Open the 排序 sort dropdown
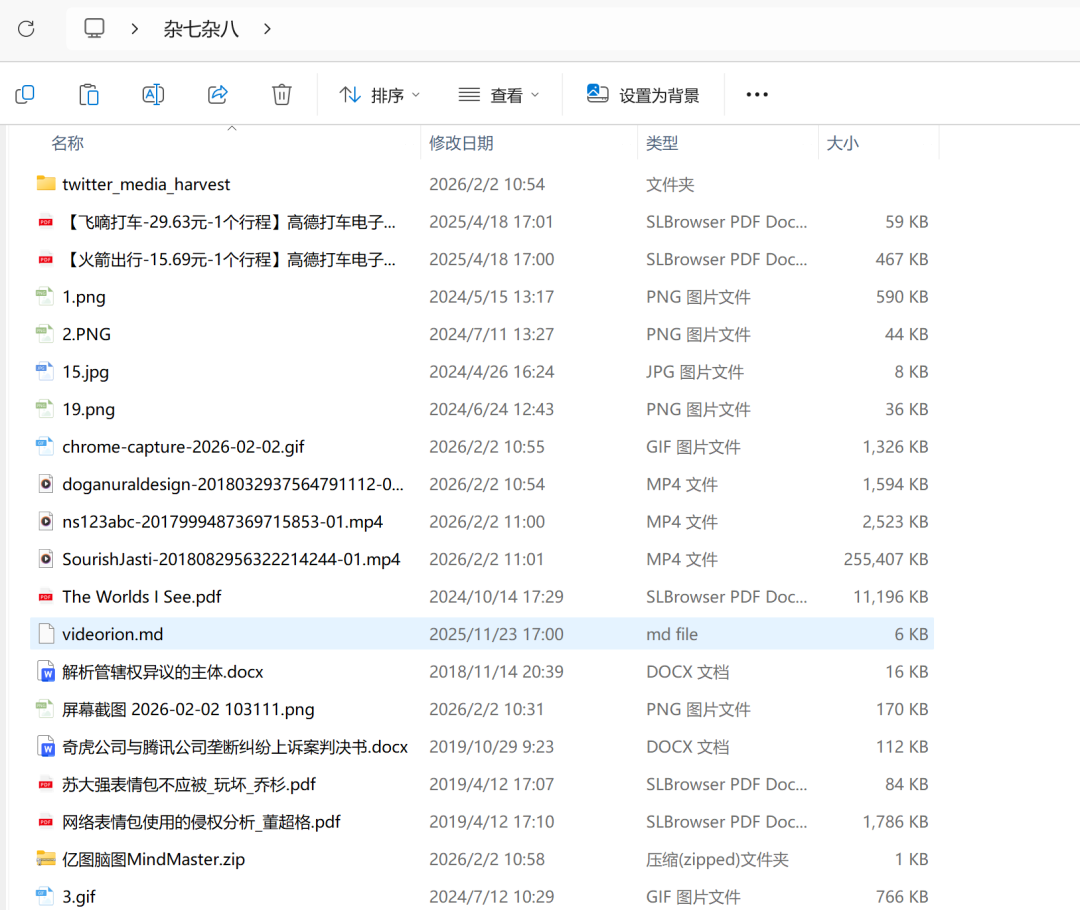Screen dimensions: 1080x910 coord(380,95)
